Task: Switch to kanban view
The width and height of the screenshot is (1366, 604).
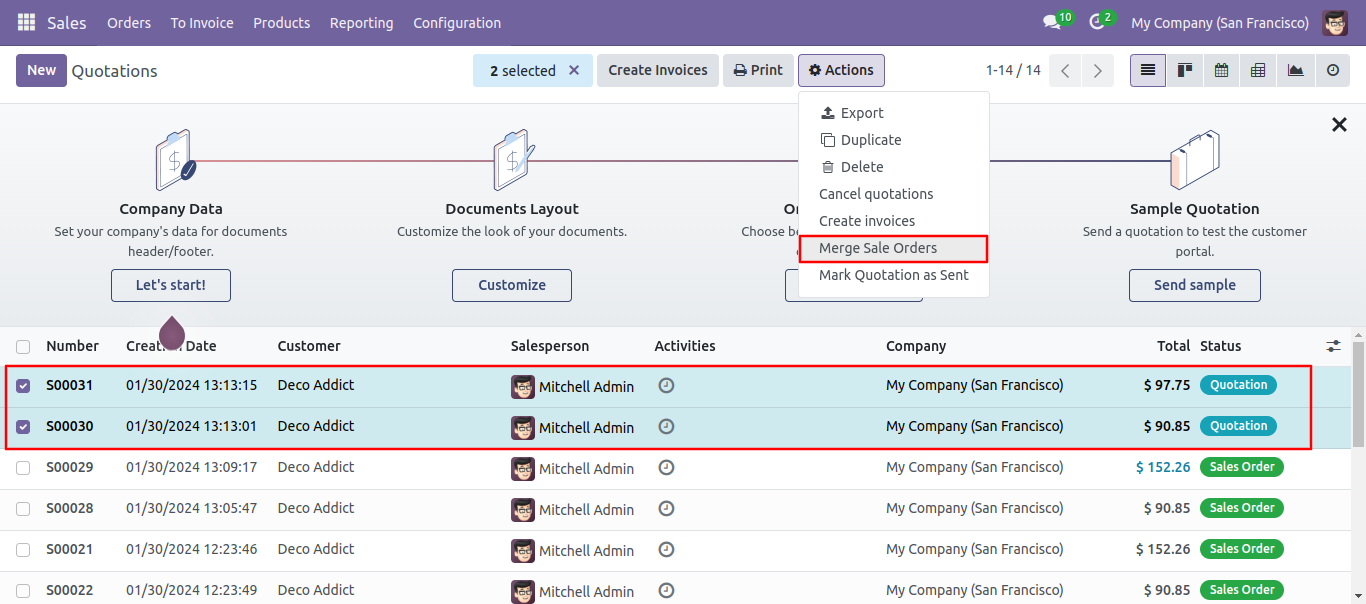Action: coord(1185,70)
